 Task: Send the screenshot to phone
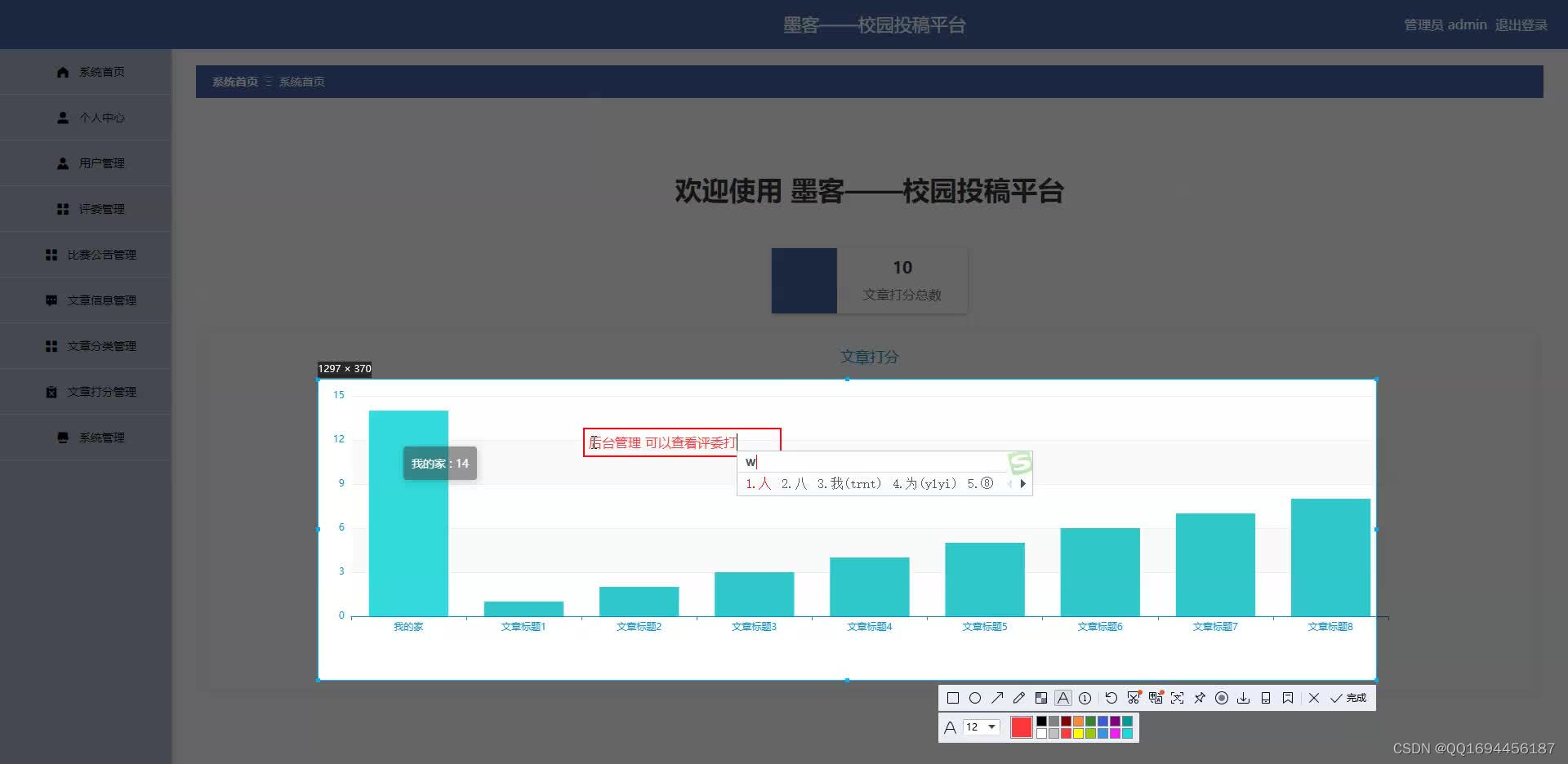pos(1266,698)
